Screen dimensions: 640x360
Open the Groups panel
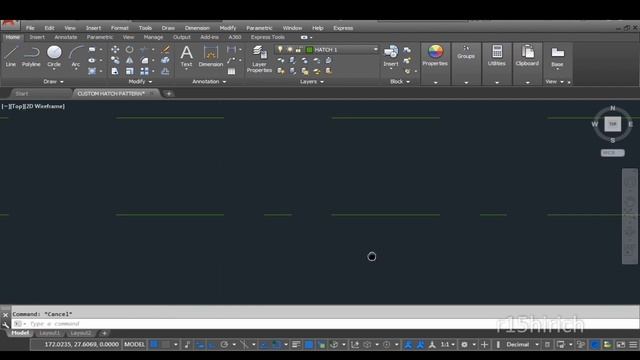[466, 53]
